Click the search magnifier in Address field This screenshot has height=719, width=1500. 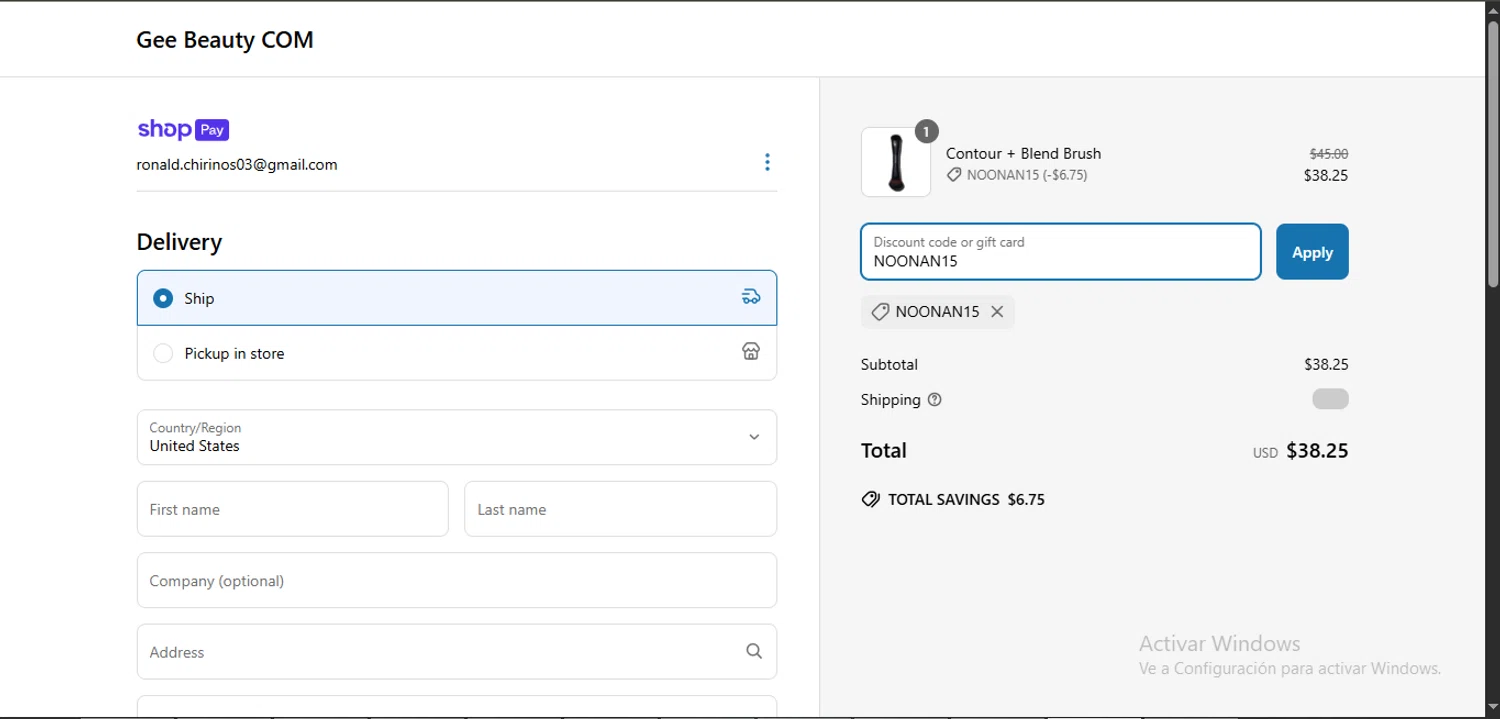coord(754,651)
